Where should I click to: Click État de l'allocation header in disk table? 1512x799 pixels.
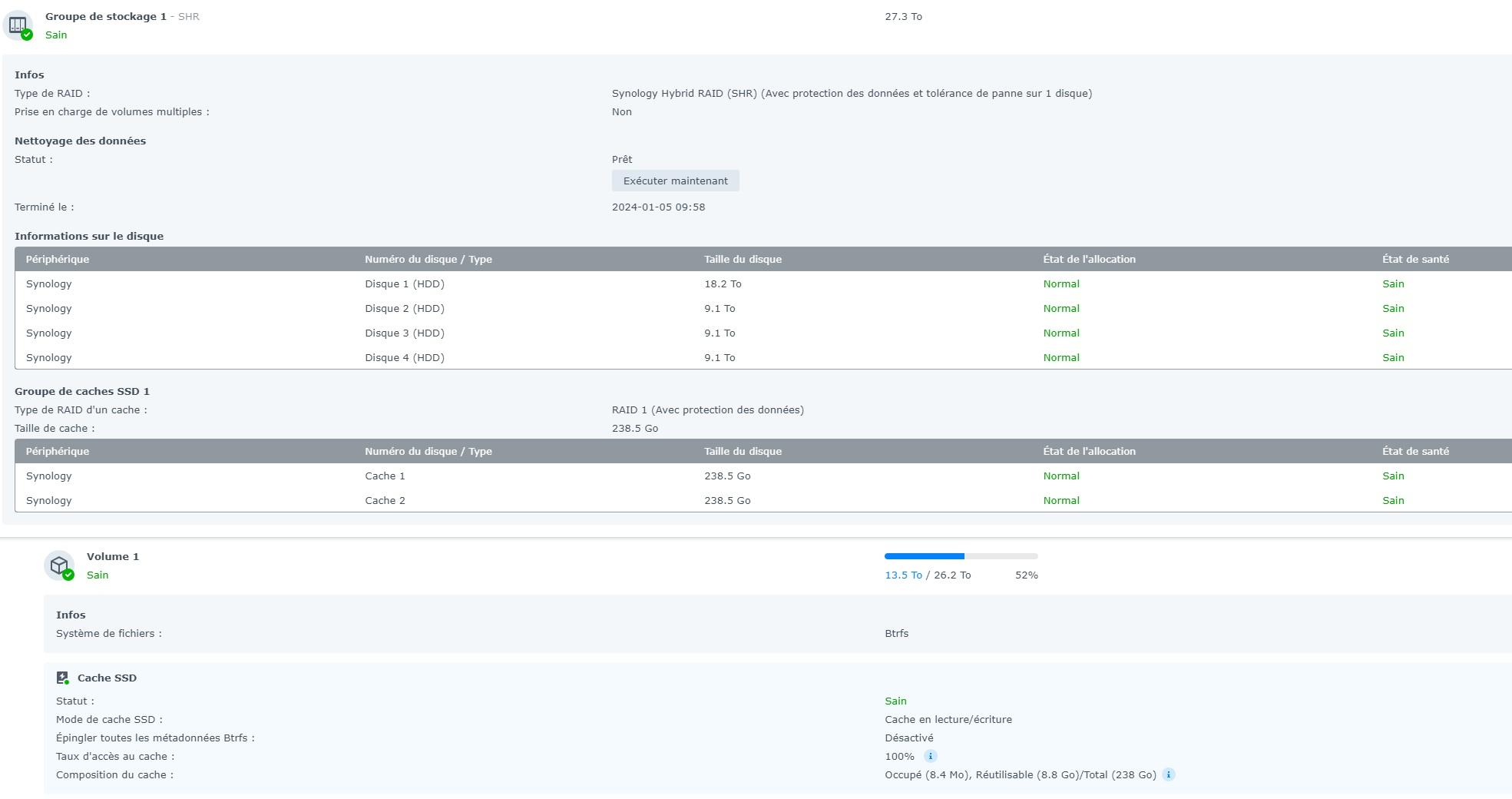point(1089,259)
